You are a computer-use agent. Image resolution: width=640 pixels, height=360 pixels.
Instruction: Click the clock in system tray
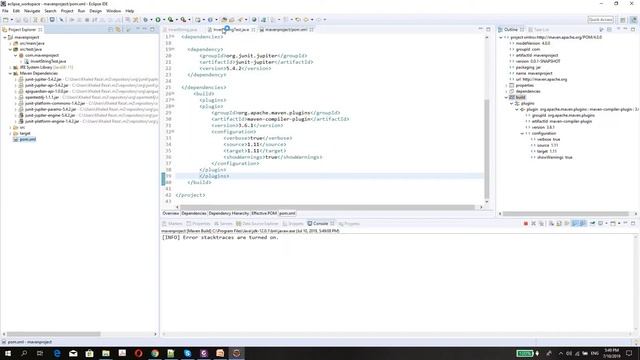click(x=612, y=353)
